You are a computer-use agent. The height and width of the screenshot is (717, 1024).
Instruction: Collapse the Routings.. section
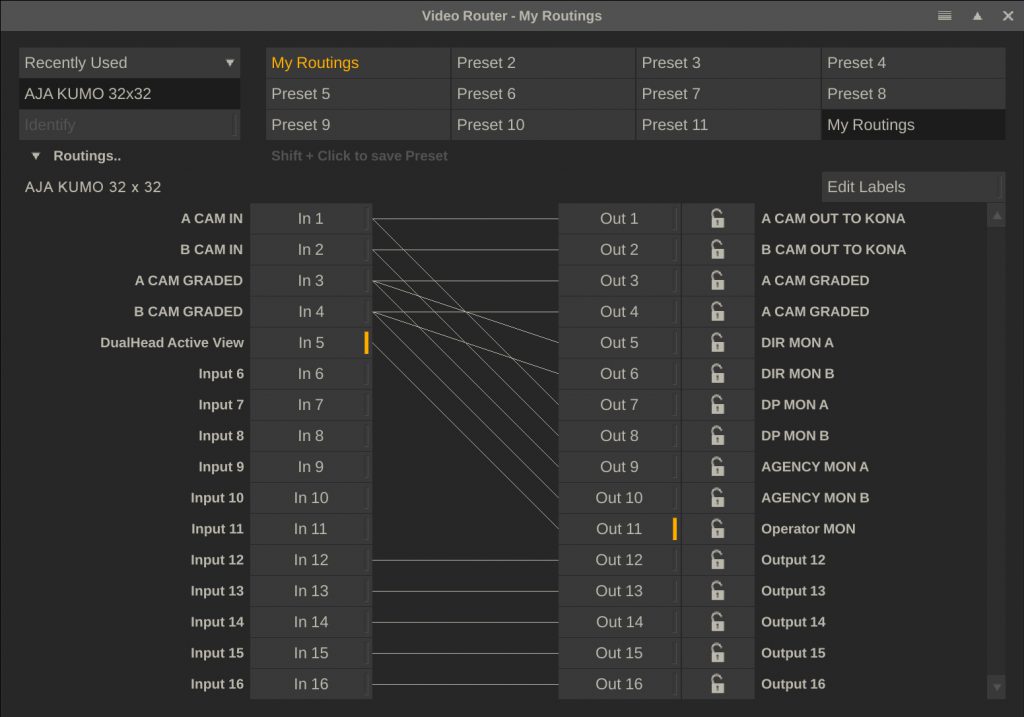36,156
